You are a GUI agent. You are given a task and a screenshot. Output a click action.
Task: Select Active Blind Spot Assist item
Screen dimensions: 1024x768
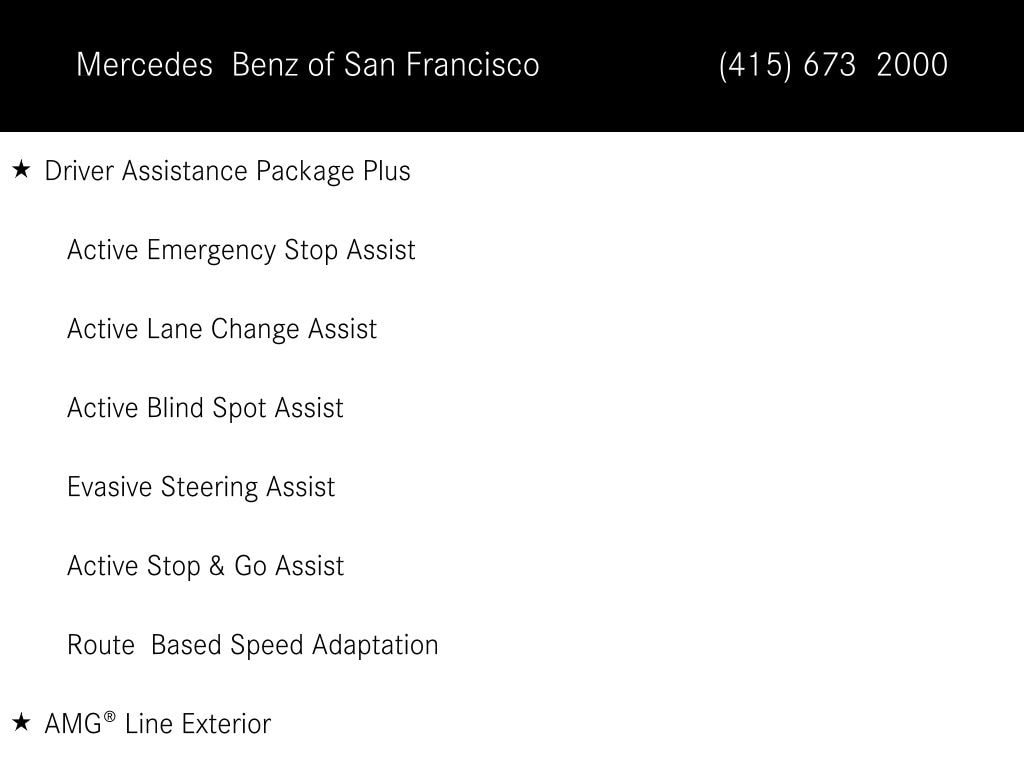coord(205,409)
